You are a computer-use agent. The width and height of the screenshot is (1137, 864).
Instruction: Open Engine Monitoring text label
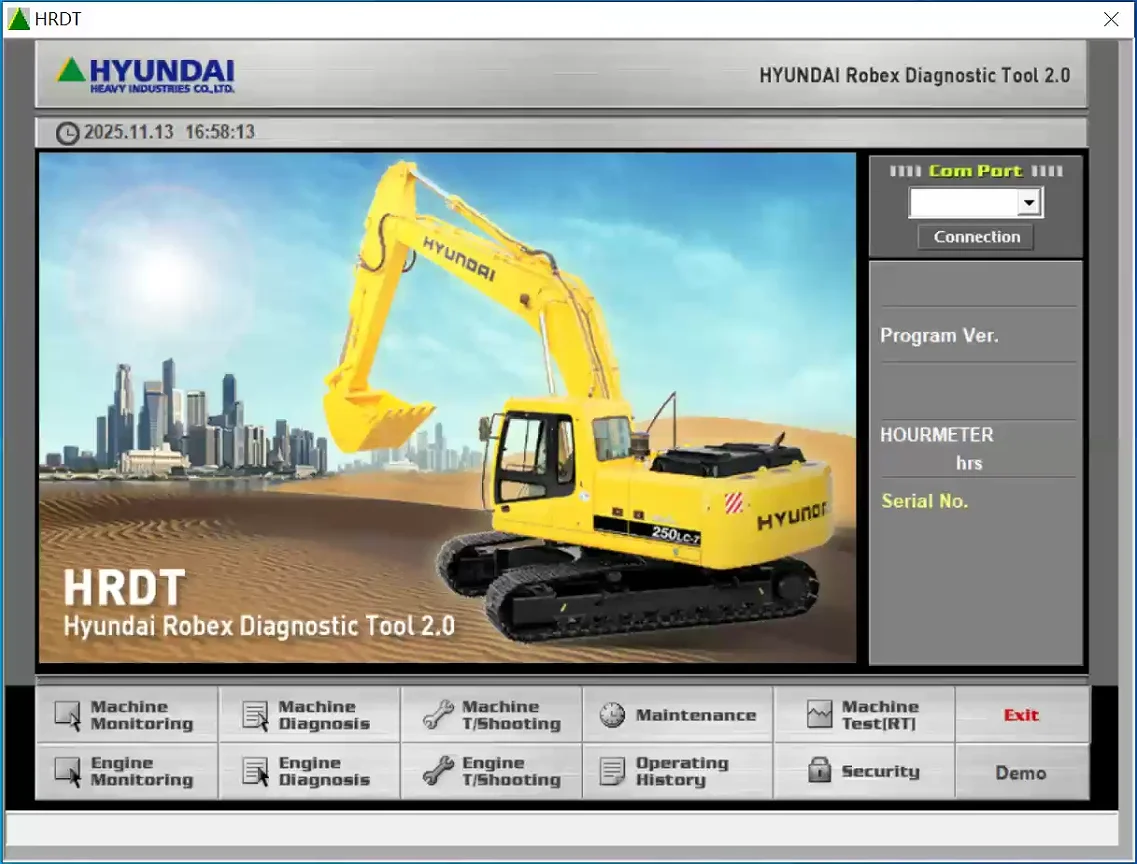(141, 772)
